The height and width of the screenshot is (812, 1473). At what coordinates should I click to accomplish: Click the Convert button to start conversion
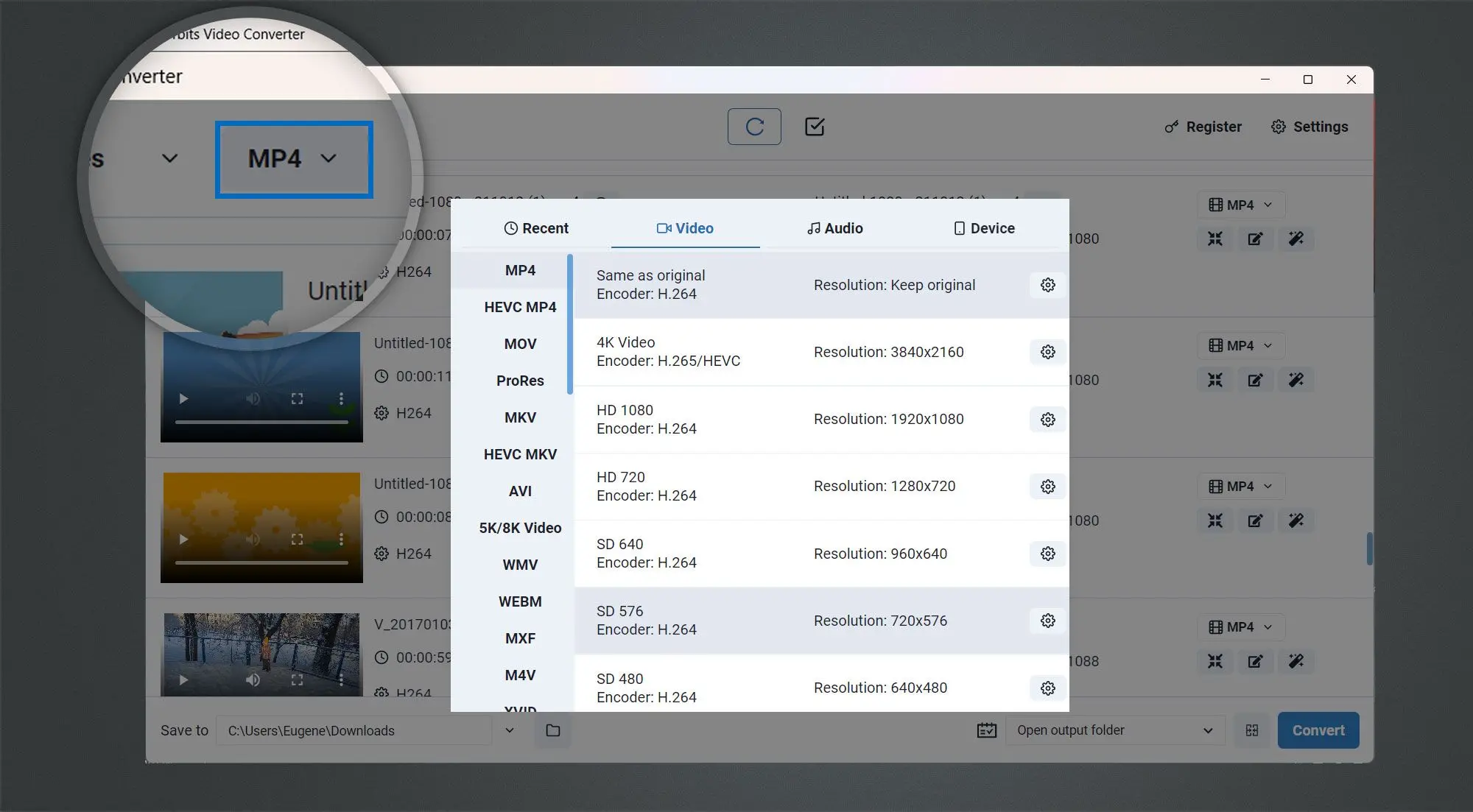tap(1318, 730)
